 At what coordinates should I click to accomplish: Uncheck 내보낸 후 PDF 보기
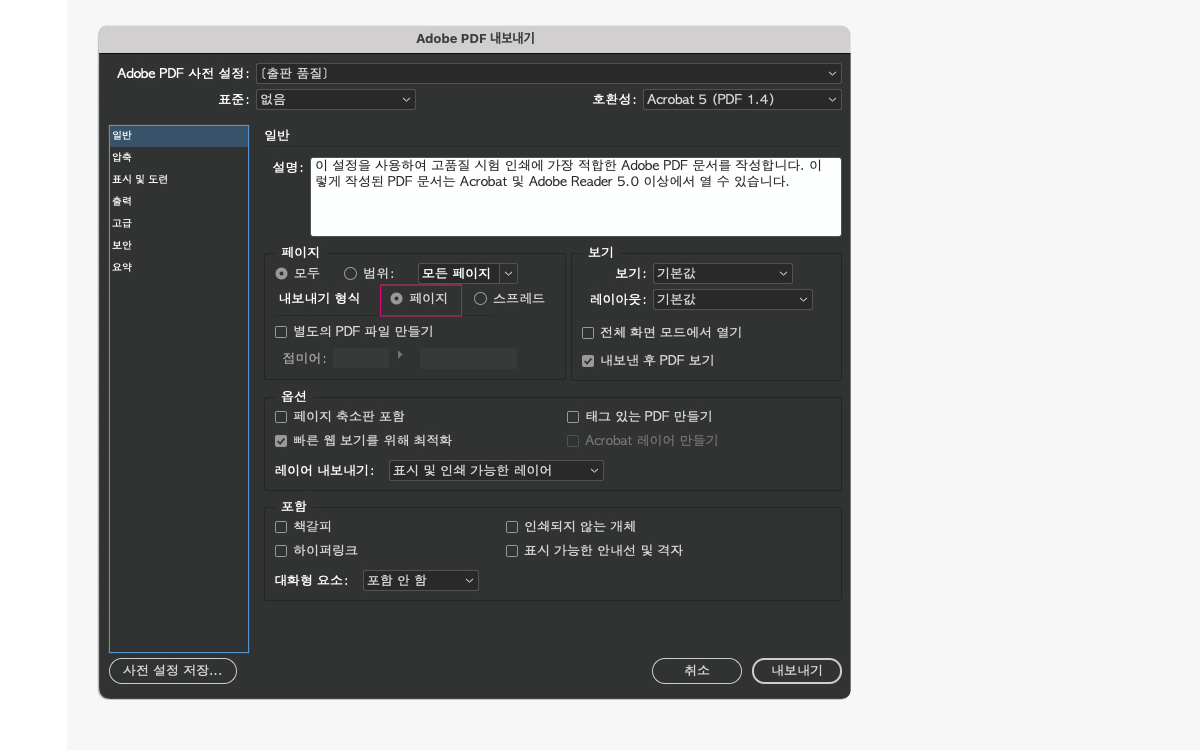(588, 361)
